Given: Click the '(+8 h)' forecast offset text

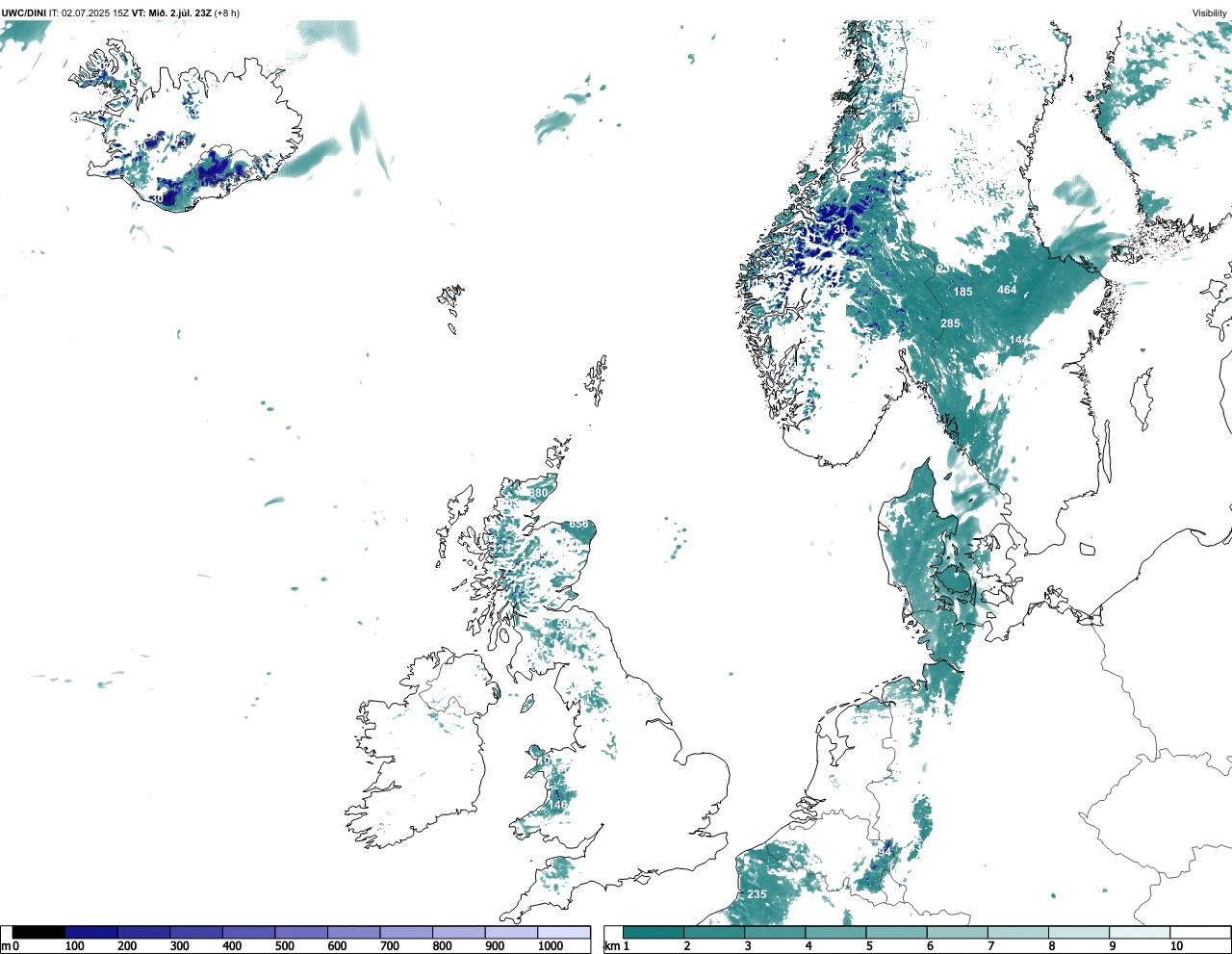Looking at the screenshot, I should tap(227, 13).
